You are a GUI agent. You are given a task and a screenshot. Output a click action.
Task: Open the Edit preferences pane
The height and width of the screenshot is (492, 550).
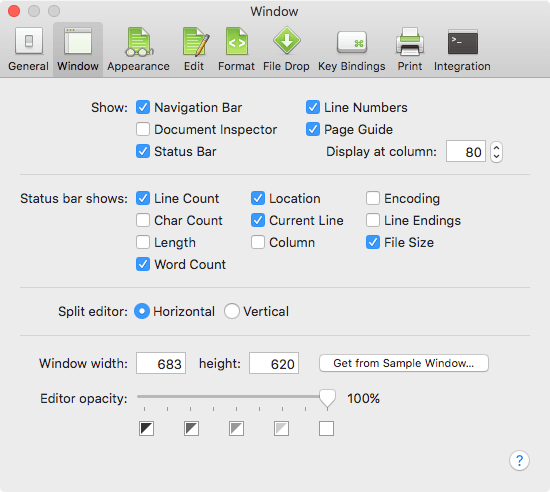pos(194,50)
